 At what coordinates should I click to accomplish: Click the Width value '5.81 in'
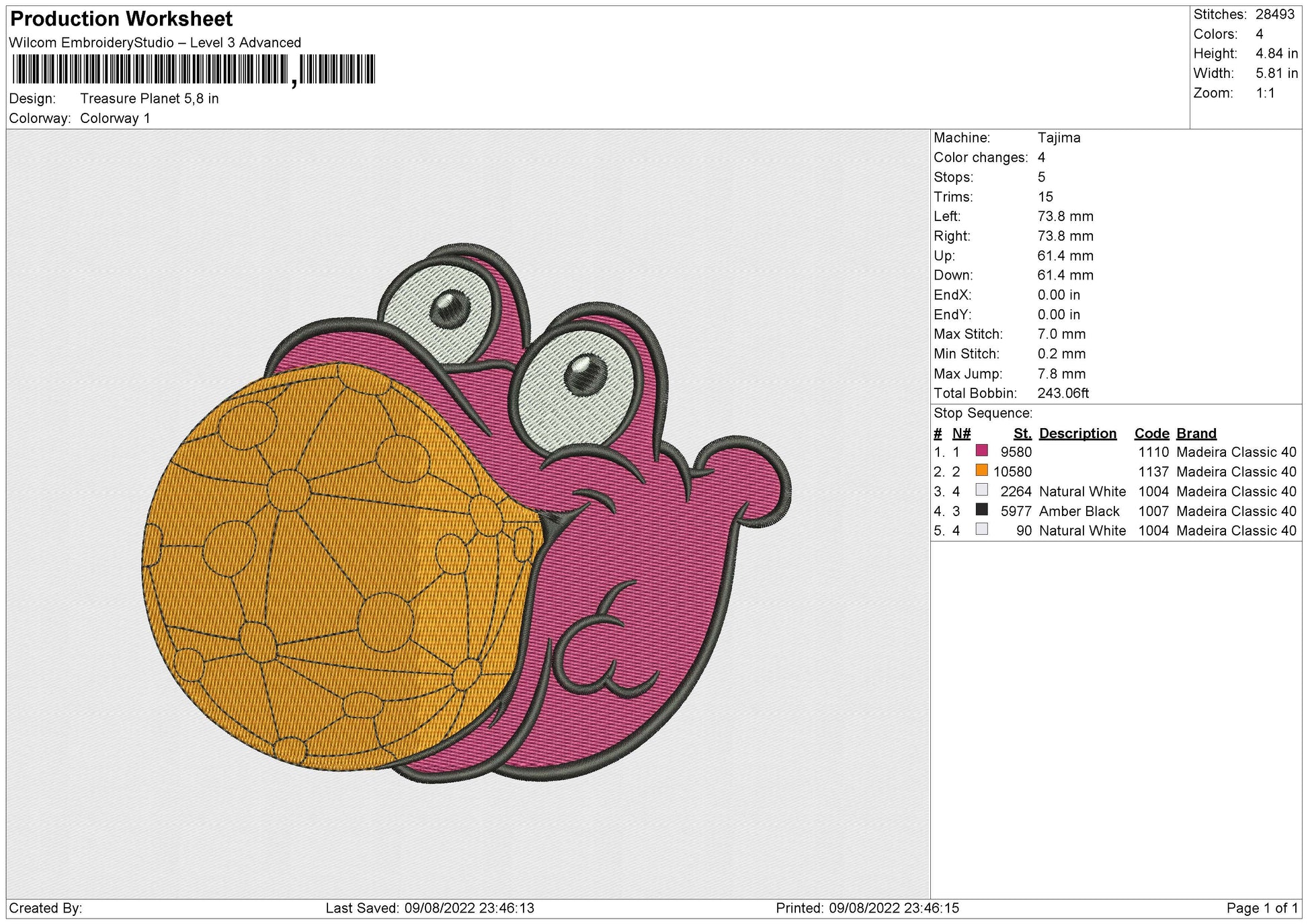1276,73
